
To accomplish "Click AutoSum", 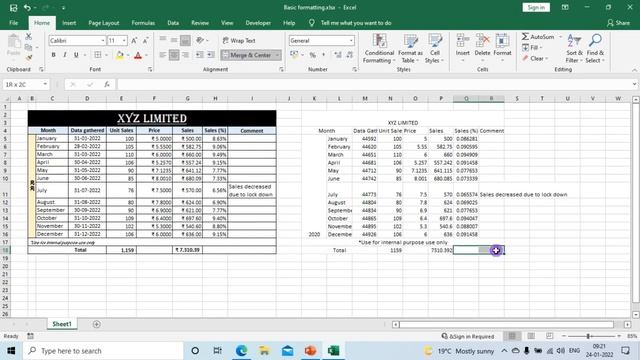I will point(539,37).
